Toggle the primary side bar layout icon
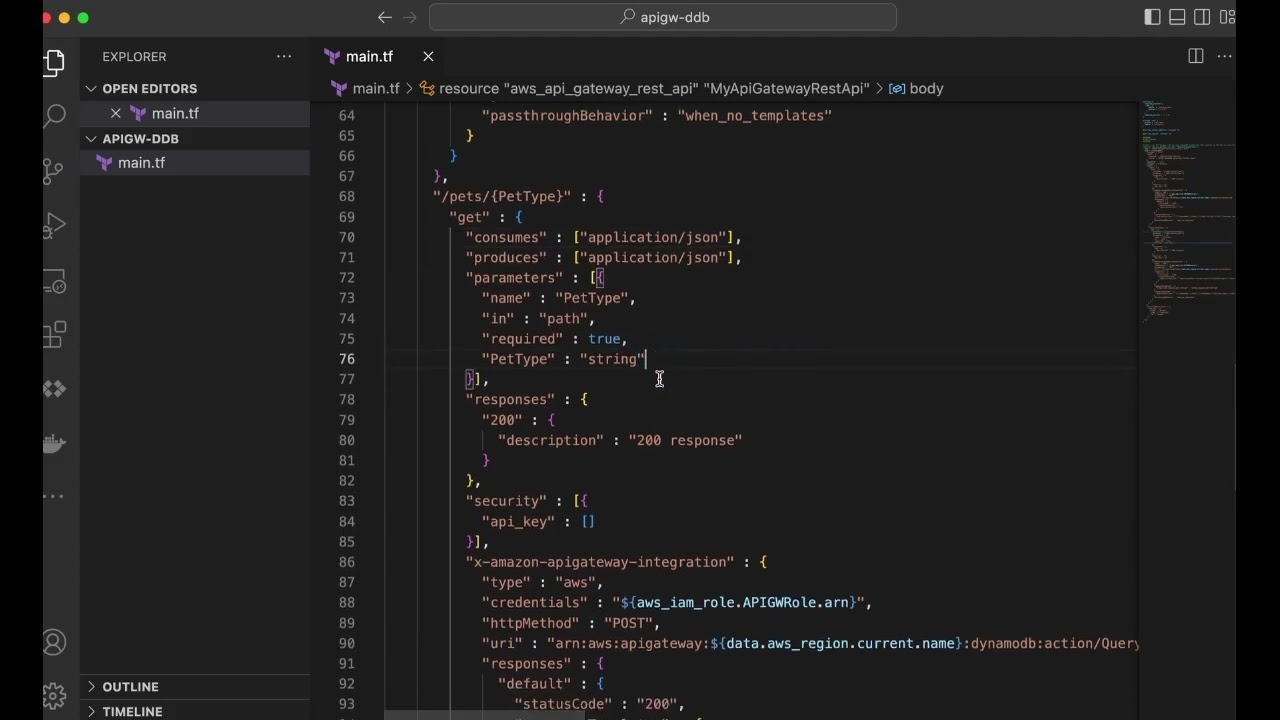The height and width of the screenshot is (720, 1280). [1152, 17]
